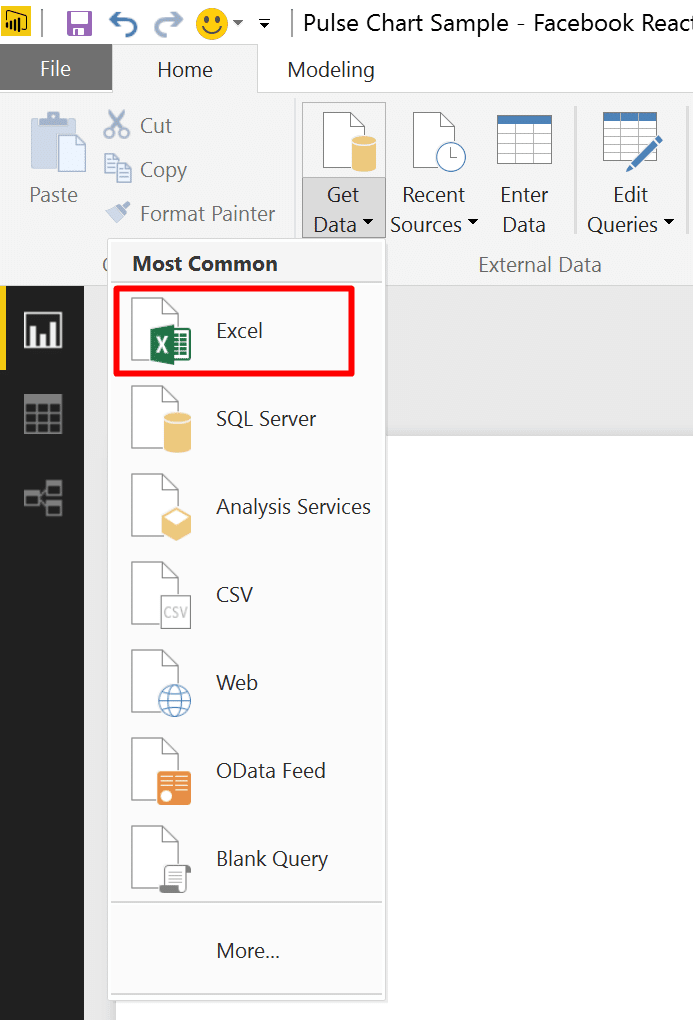Send feedback via the smiley icon
693x1020 pixels.
coord(212,24)
